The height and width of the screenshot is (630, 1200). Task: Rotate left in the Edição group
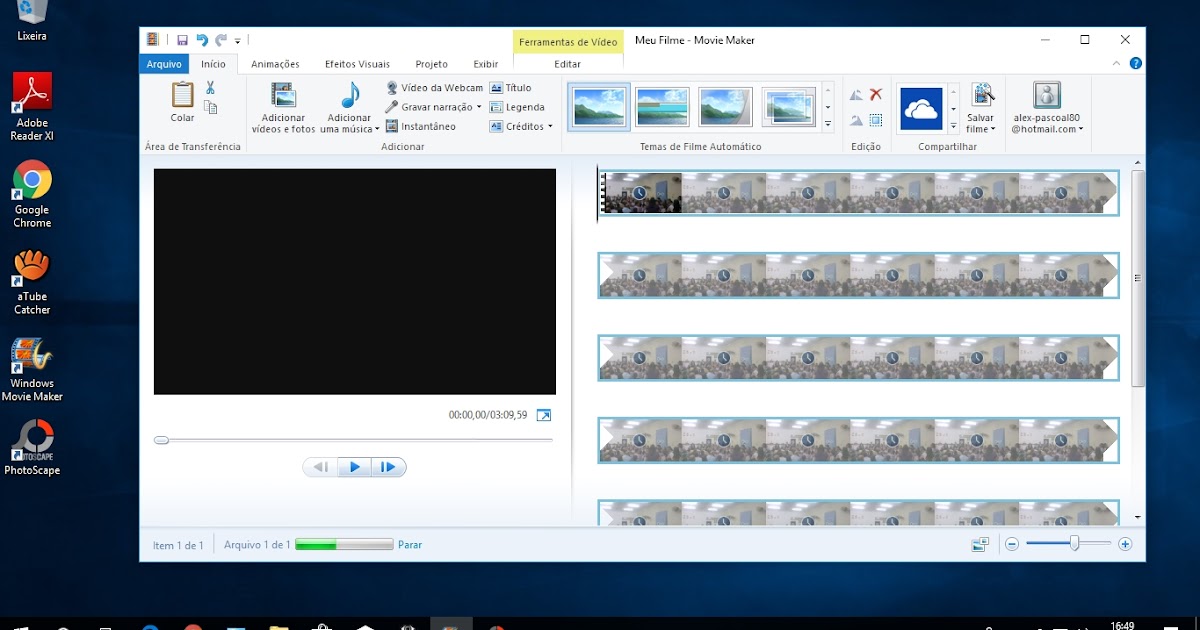856,95
